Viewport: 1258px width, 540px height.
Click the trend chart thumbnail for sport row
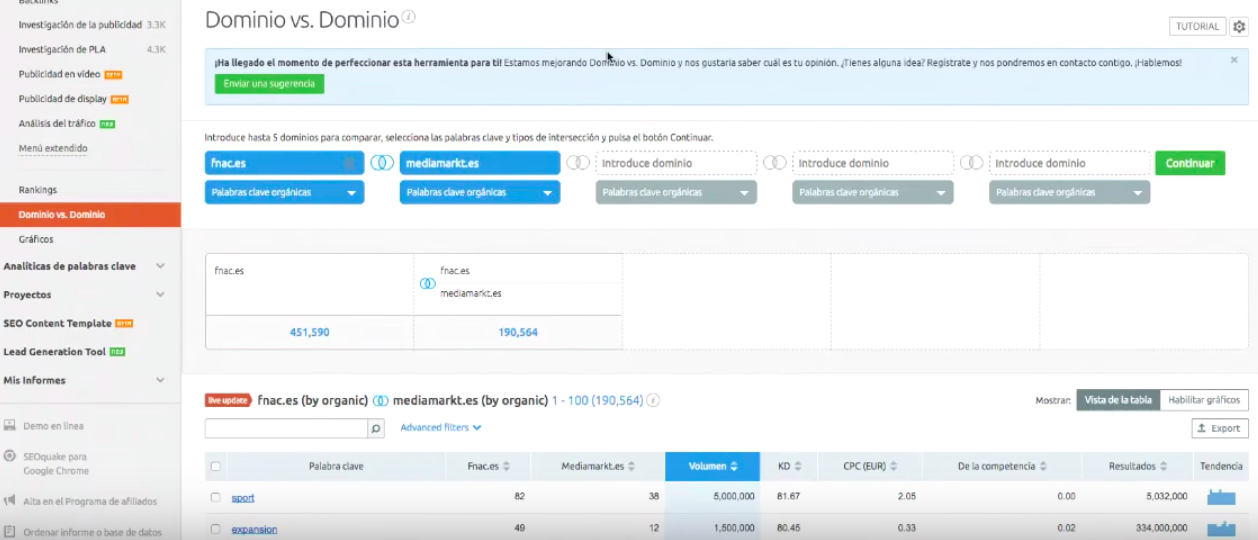[1221, 497]
